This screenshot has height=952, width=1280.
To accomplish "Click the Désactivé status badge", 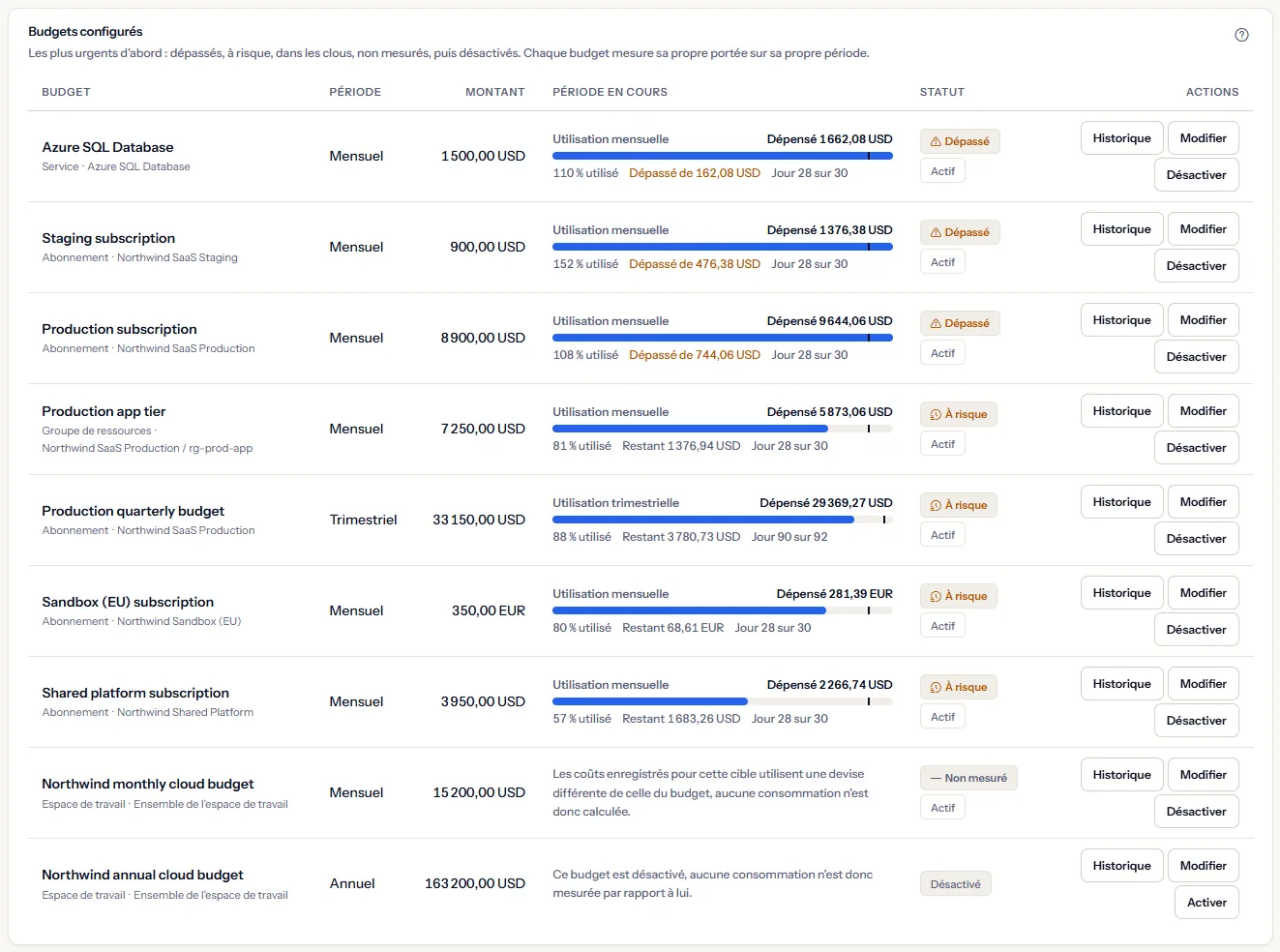I will 955,884.
